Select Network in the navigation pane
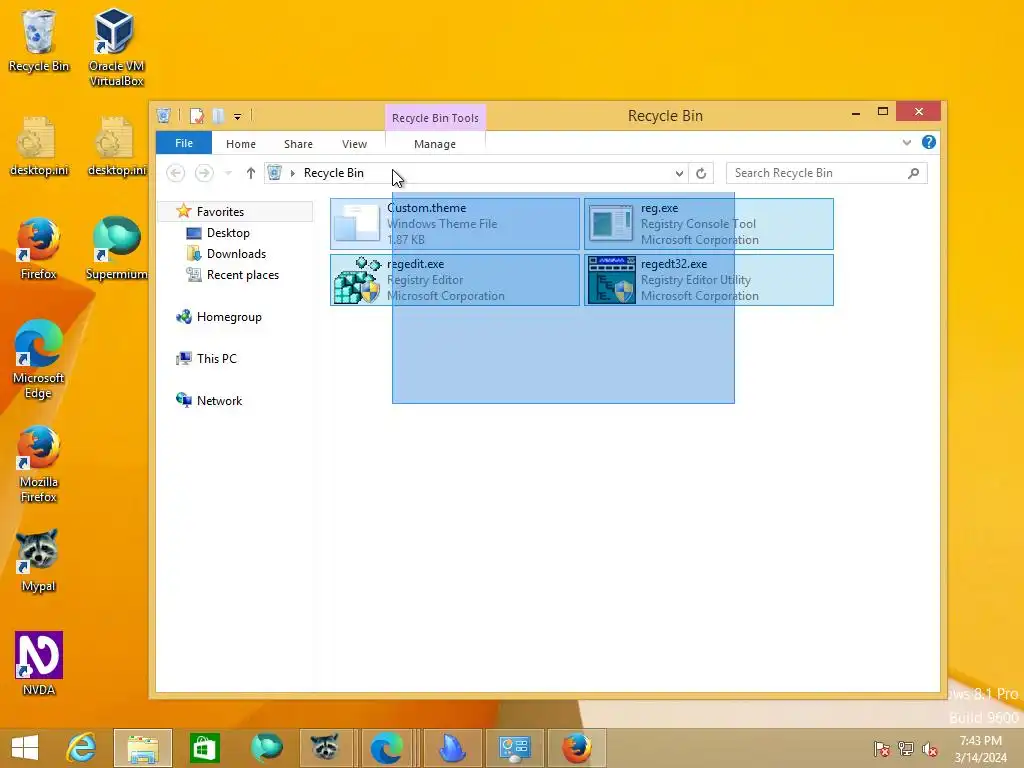Screen dimensions: 1024x768 [219, 400]
